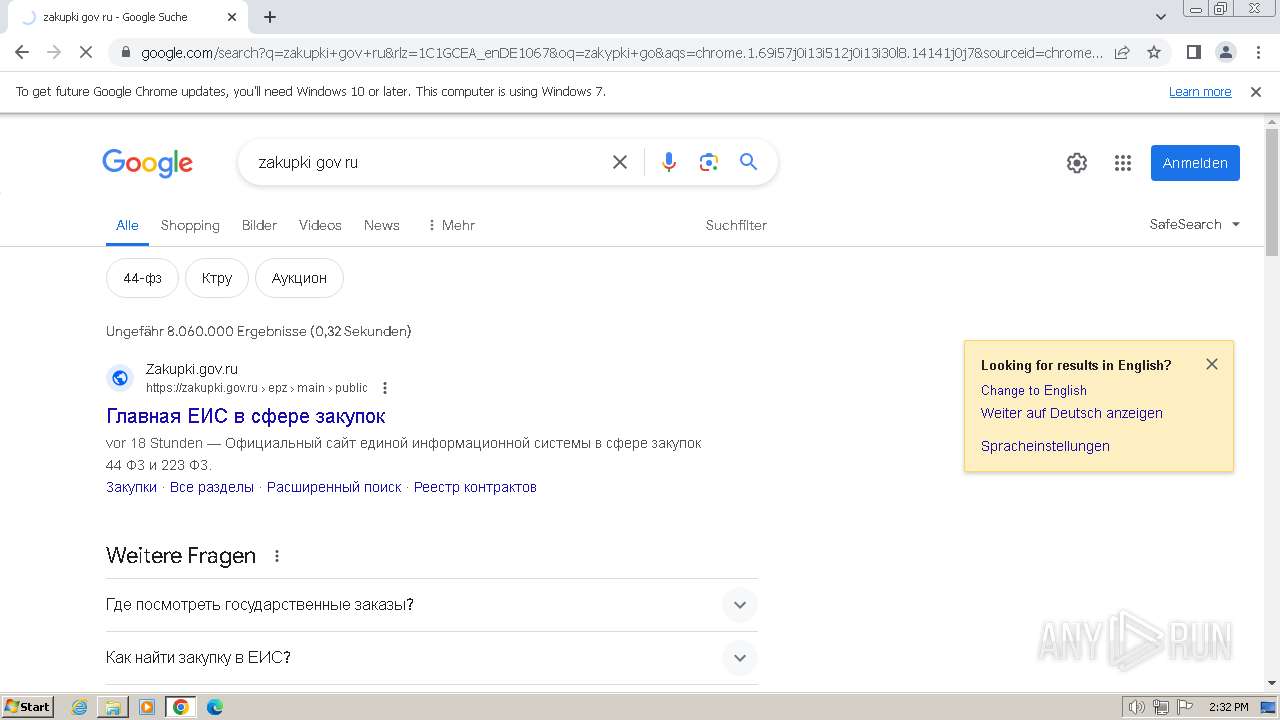
Task: Switch to the Shopping tab
Action: click(x=190, y=225)
